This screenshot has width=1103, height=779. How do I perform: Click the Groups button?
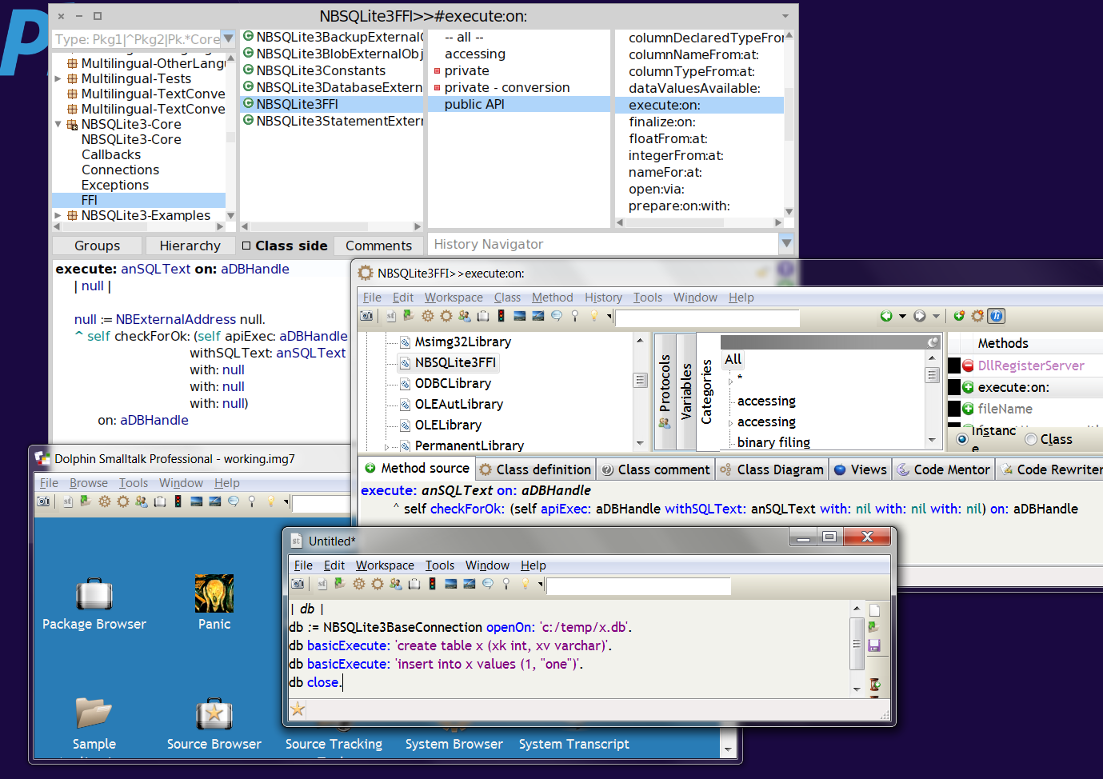tap(97, 246)
